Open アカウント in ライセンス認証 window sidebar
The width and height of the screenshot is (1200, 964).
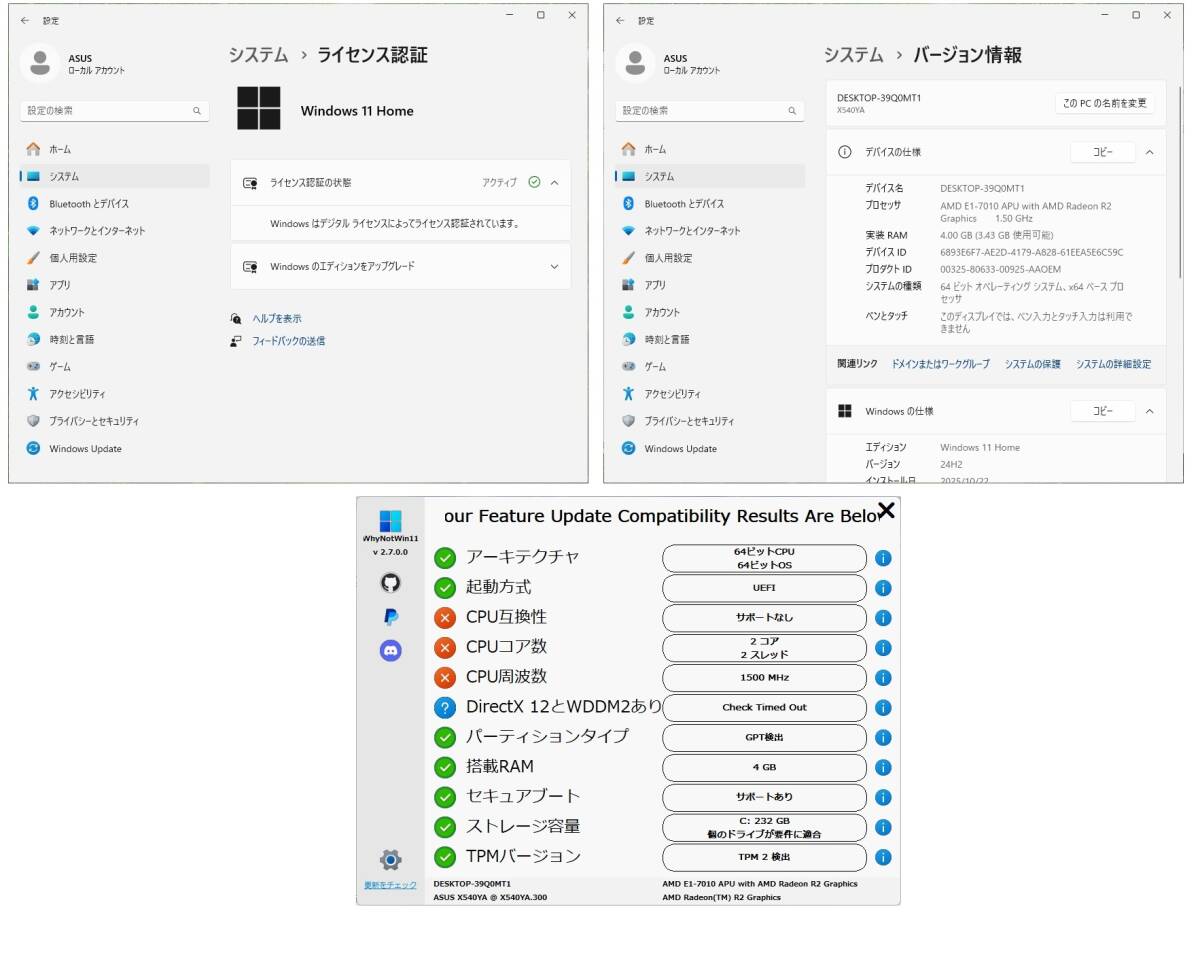(114, 312)
